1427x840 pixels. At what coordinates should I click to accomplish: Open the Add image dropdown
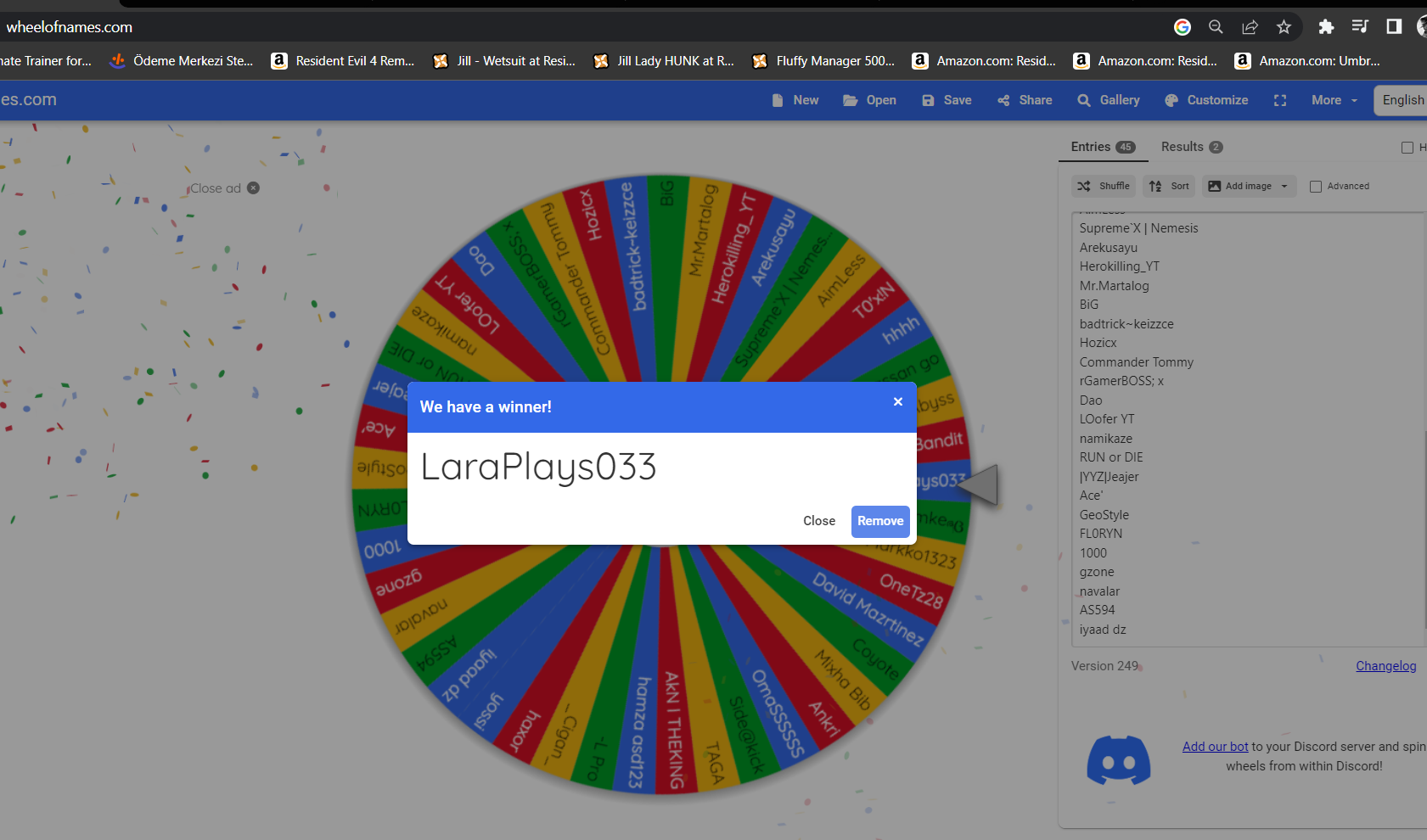1249,186
